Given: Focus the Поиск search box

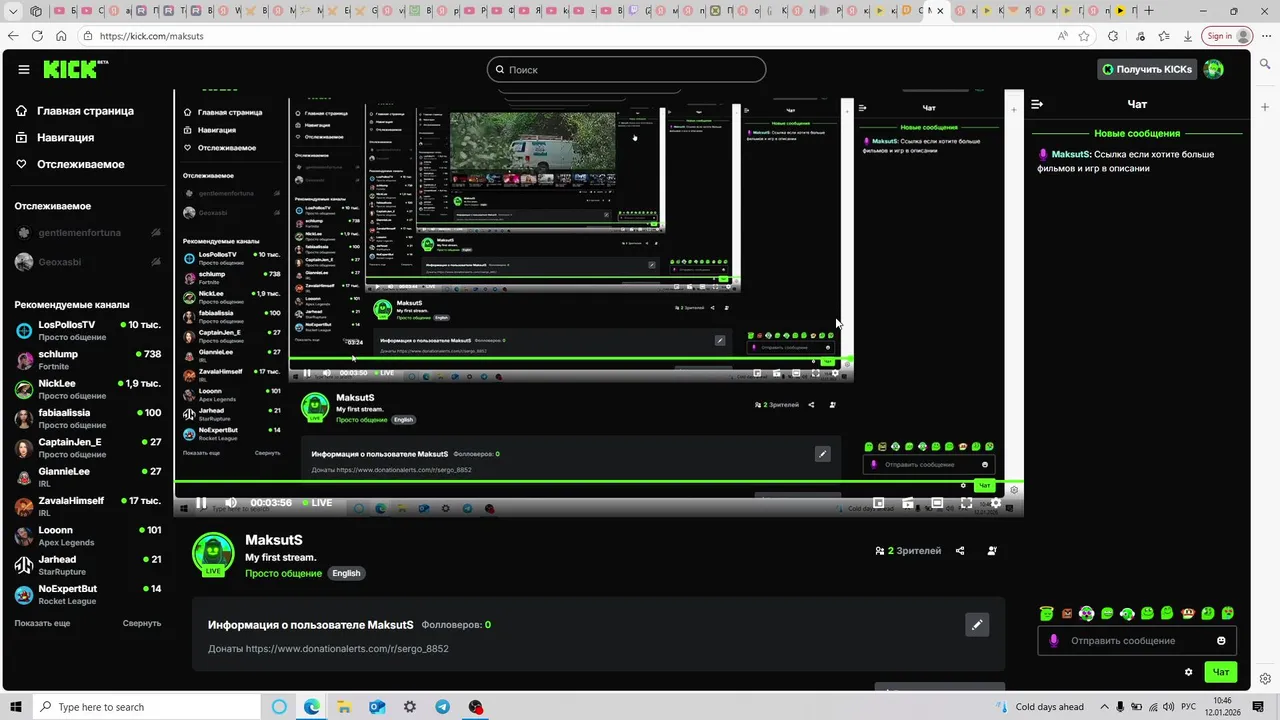Looking at the screenshot, I should point(627,69).
